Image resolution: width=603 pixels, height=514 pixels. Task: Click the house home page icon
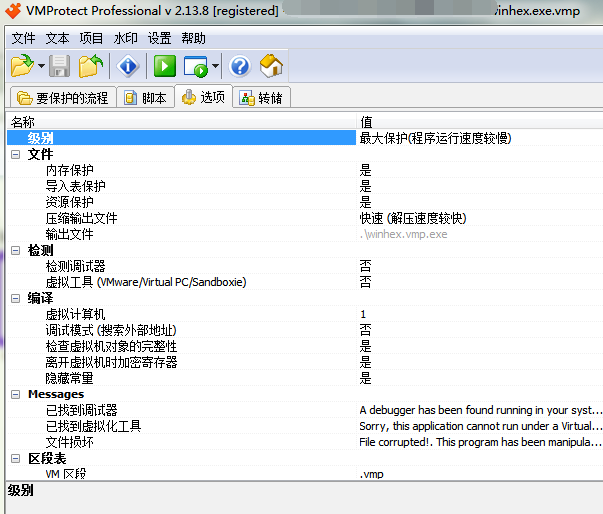click(272, 66)
